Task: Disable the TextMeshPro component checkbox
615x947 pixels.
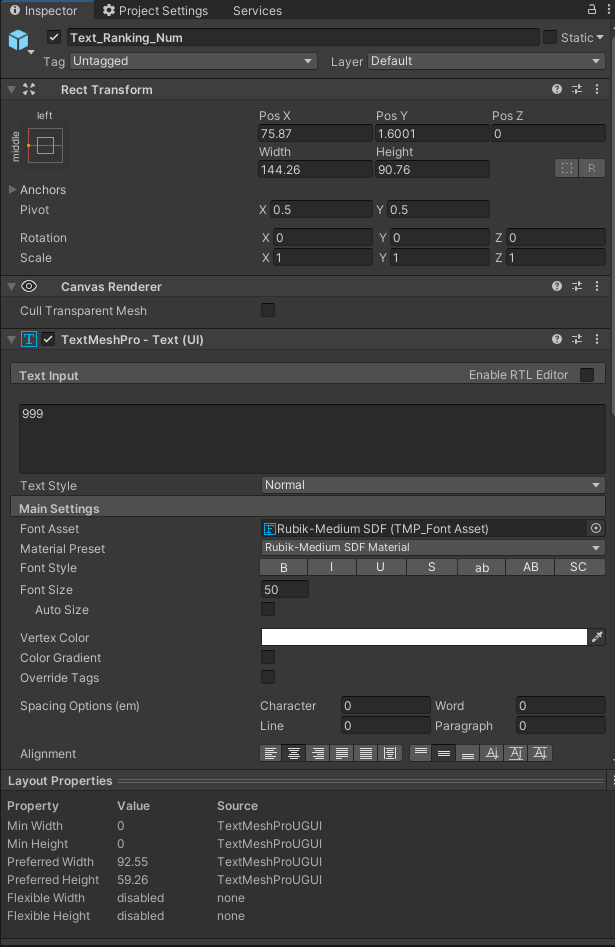Action: pyautogui.click(x=48, y=339)
